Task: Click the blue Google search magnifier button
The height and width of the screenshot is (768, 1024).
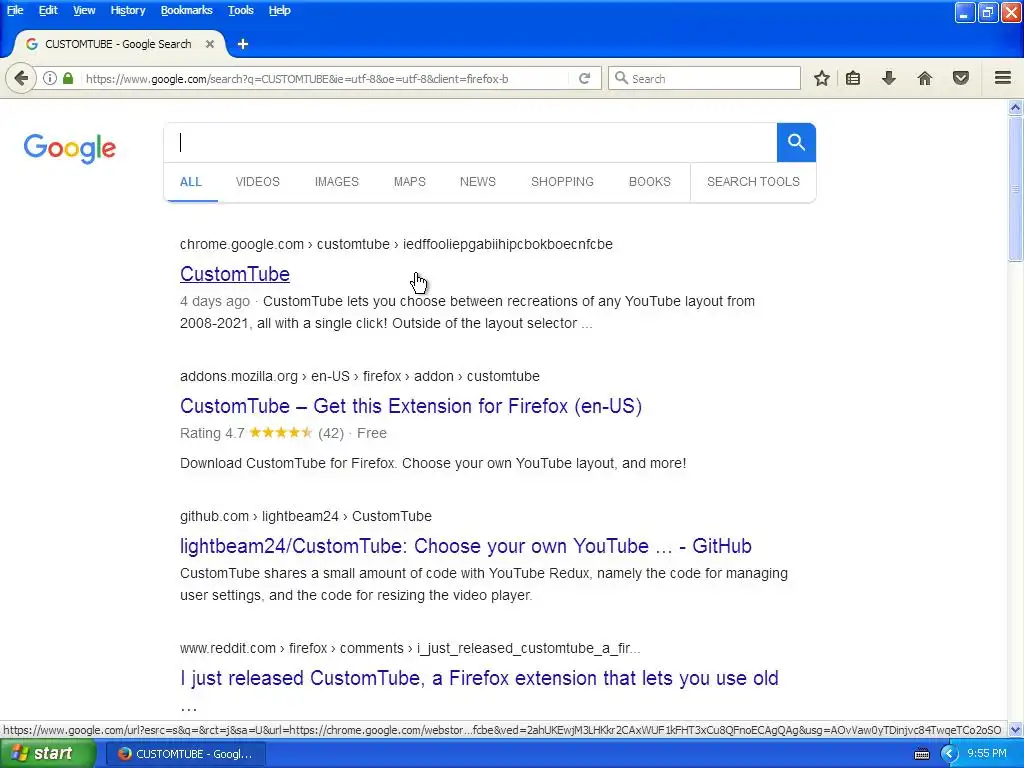Action: pos(796,142)
